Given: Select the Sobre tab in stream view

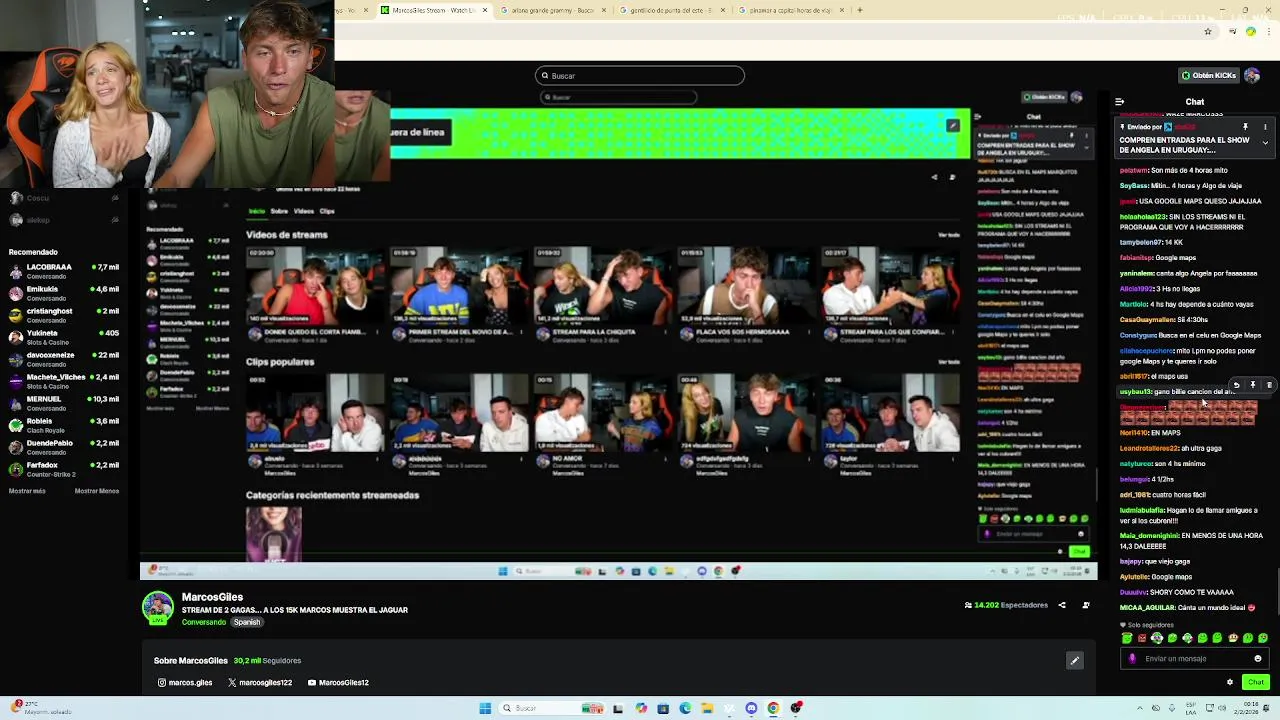Looking at the screenshot, I should click(x=279, y=212).
